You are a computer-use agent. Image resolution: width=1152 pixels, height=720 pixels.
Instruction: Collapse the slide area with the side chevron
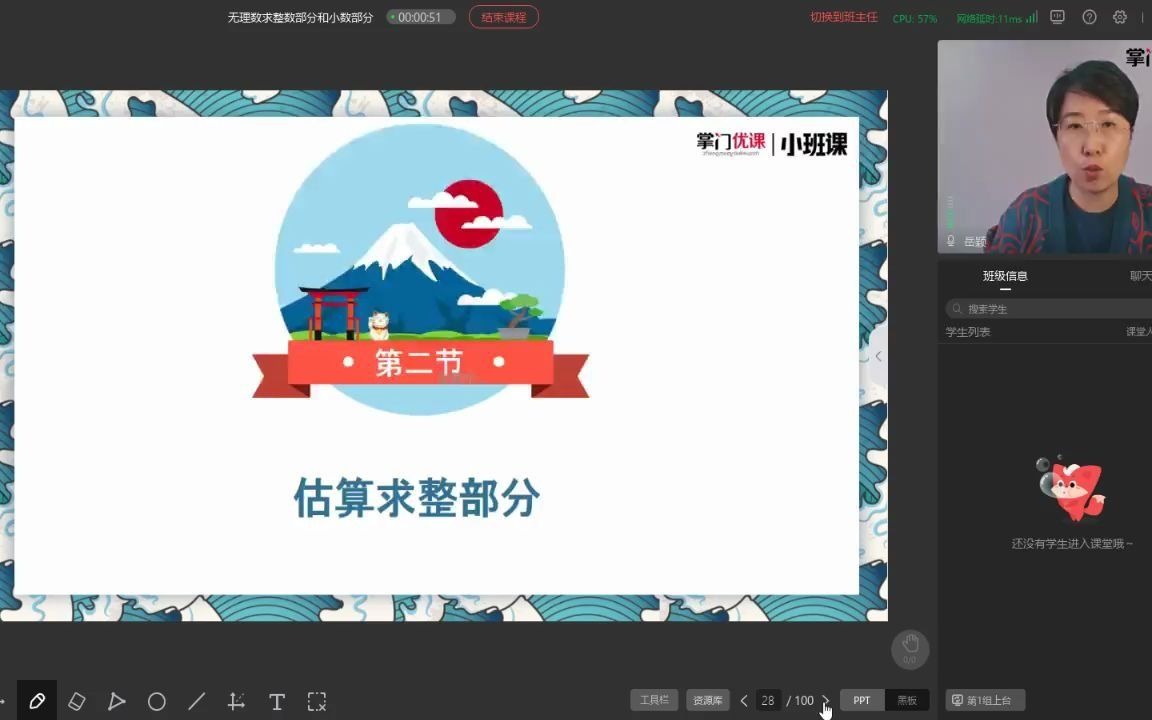878,356
